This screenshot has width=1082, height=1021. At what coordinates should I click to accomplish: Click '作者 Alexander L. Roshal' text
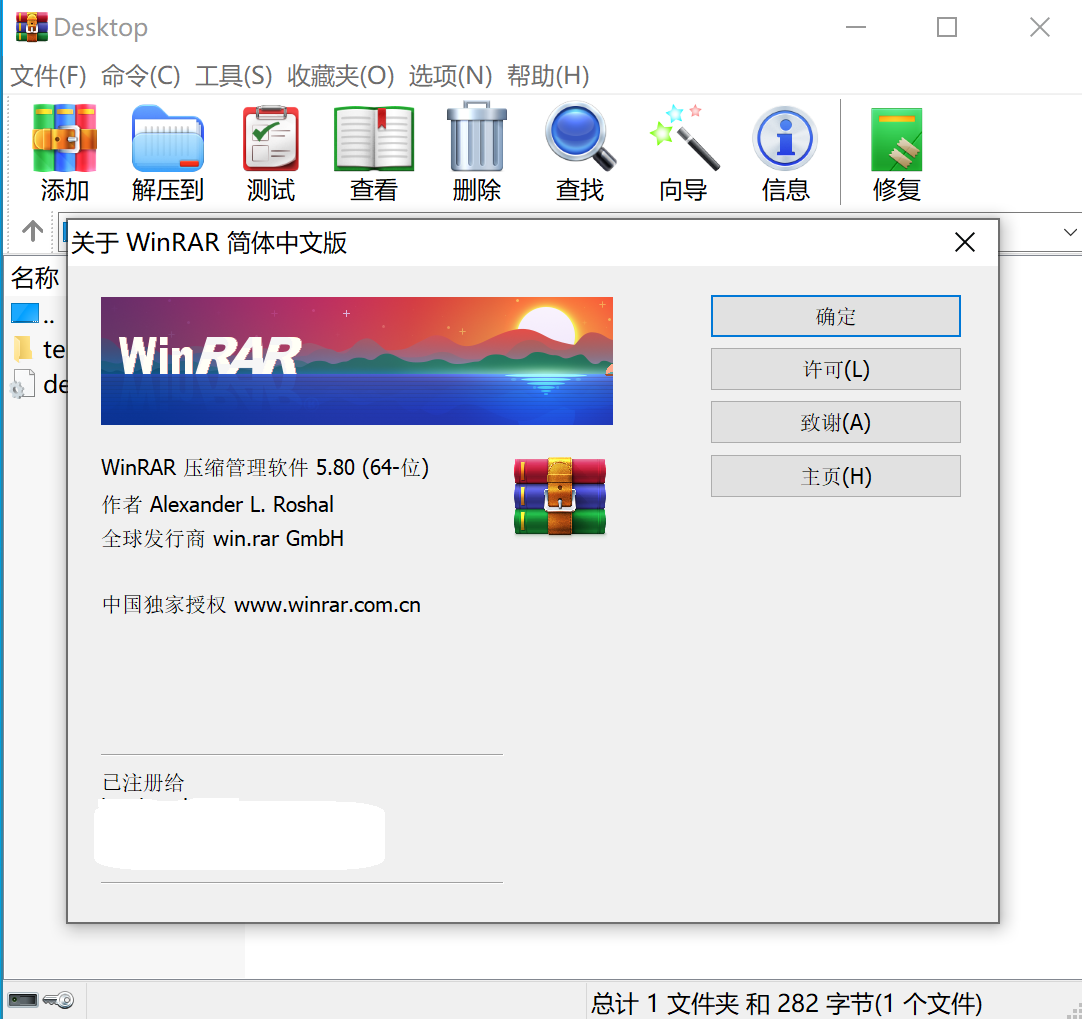tap(217, 504)
